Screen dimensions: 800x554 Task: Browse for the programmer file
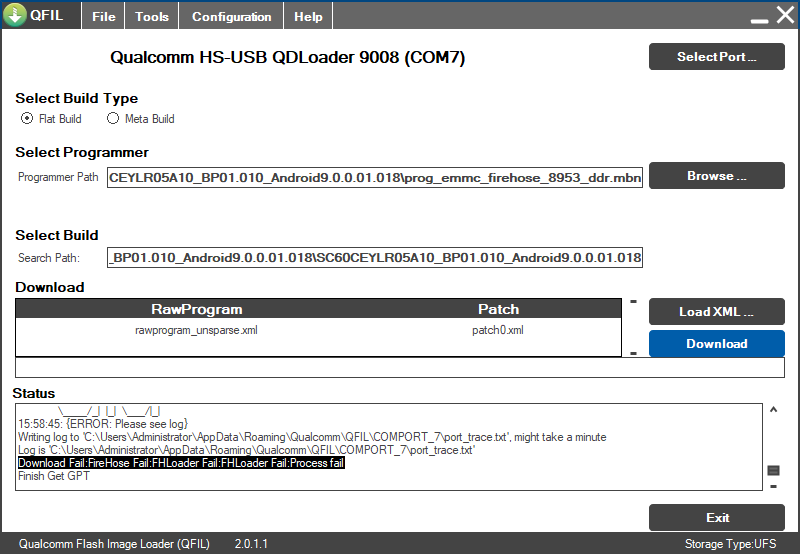(716, 175)
